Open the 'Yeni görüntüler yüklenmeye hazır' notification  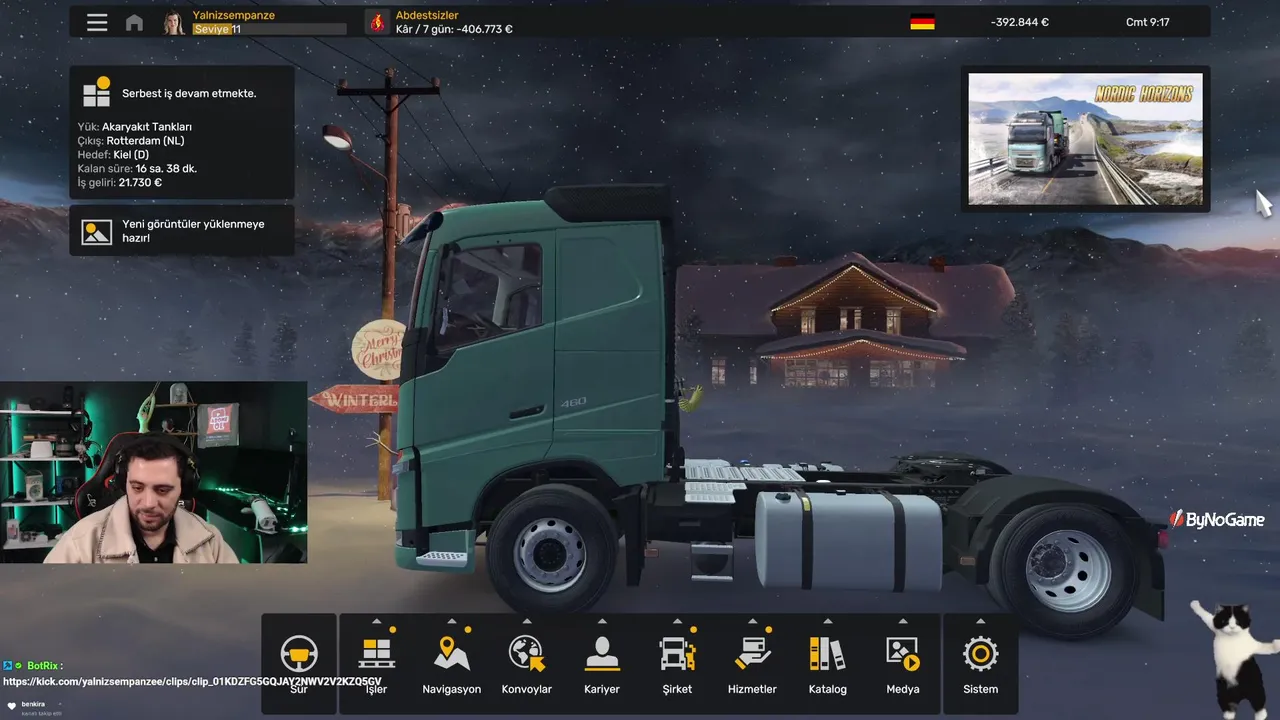point(182,231)
